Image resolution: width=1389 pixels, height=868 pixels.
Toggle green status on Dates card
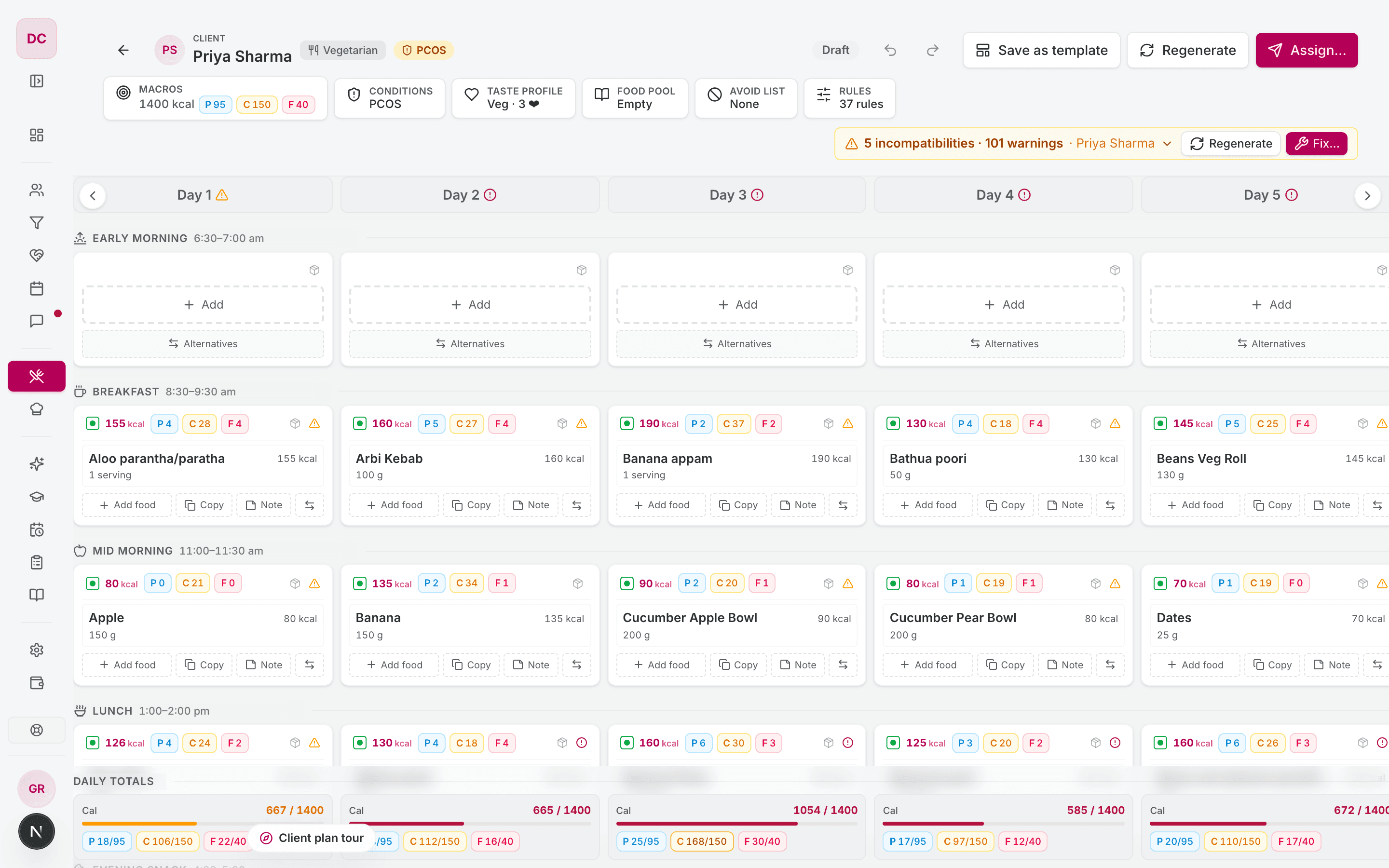tap(1160, 583)
